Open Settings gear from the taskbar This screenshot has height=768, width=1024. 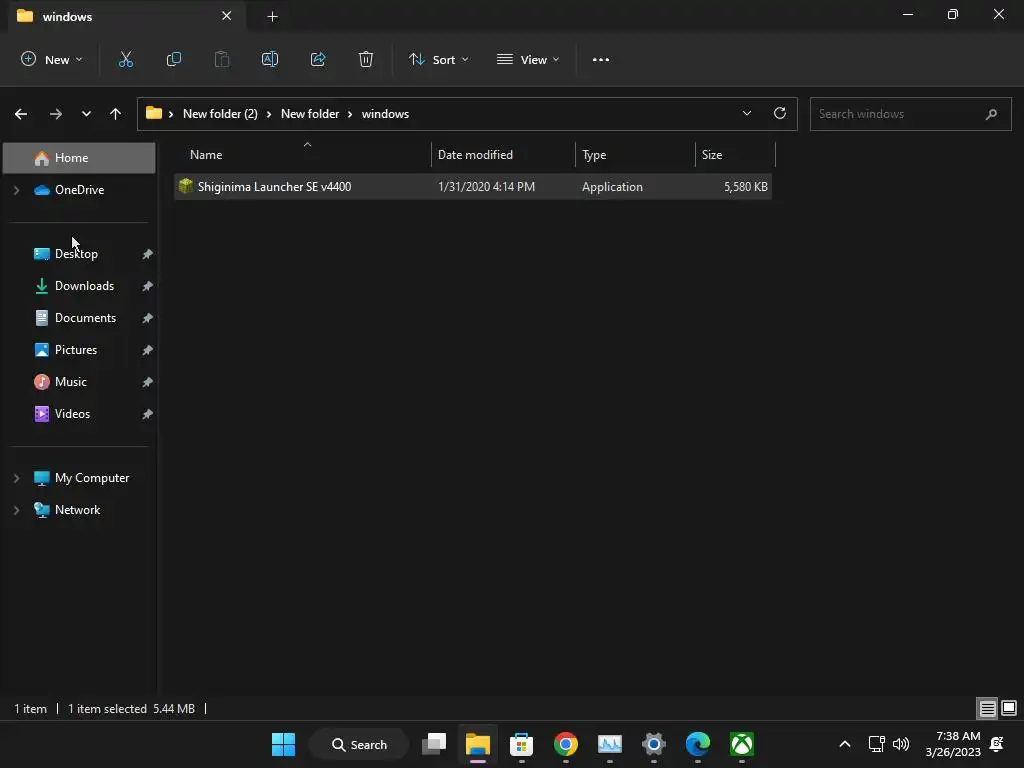[654, 744]
